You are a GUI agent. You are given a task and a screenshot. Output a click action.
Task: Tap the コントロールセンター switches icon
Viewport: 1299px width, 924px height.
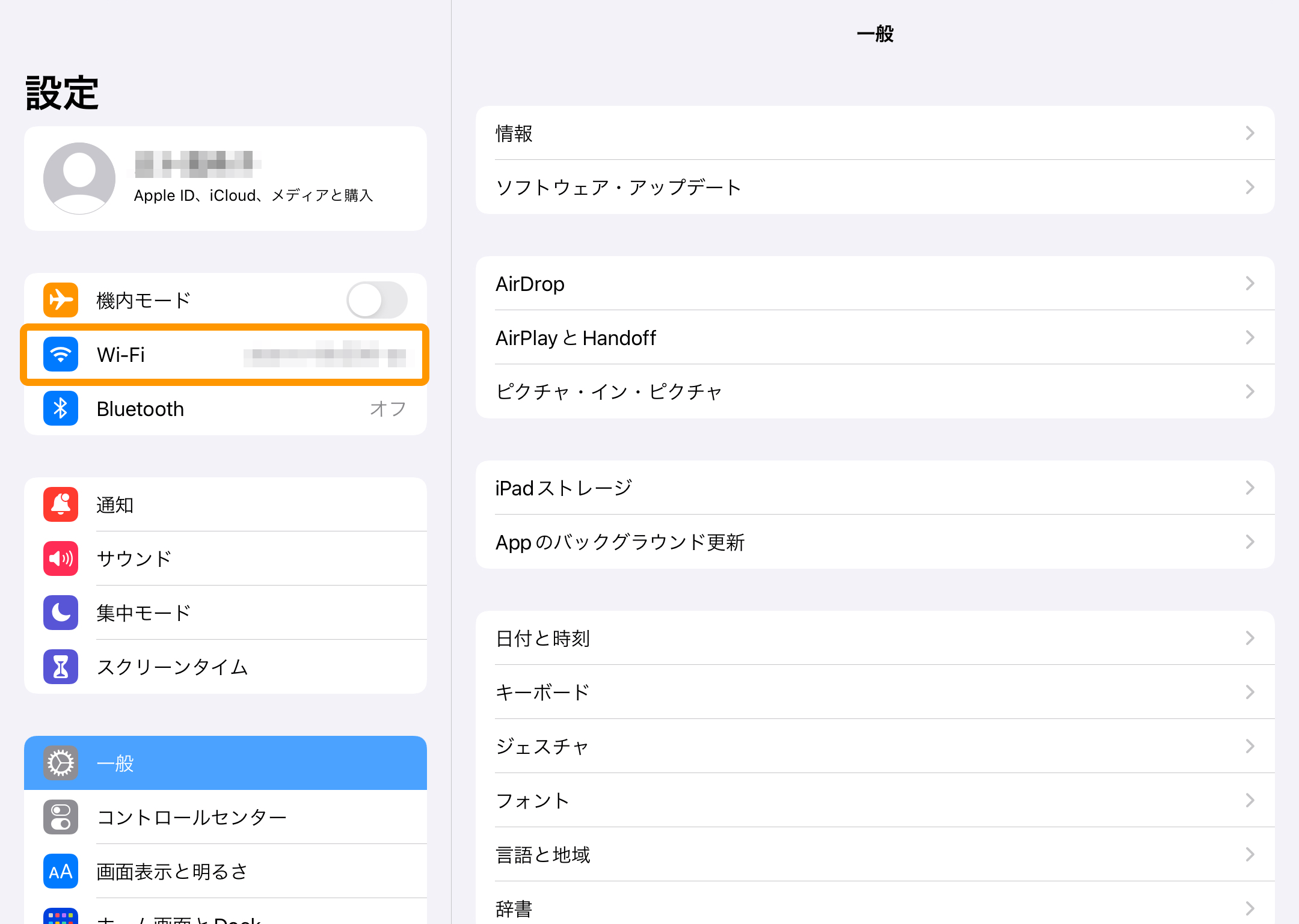[61, 817]
